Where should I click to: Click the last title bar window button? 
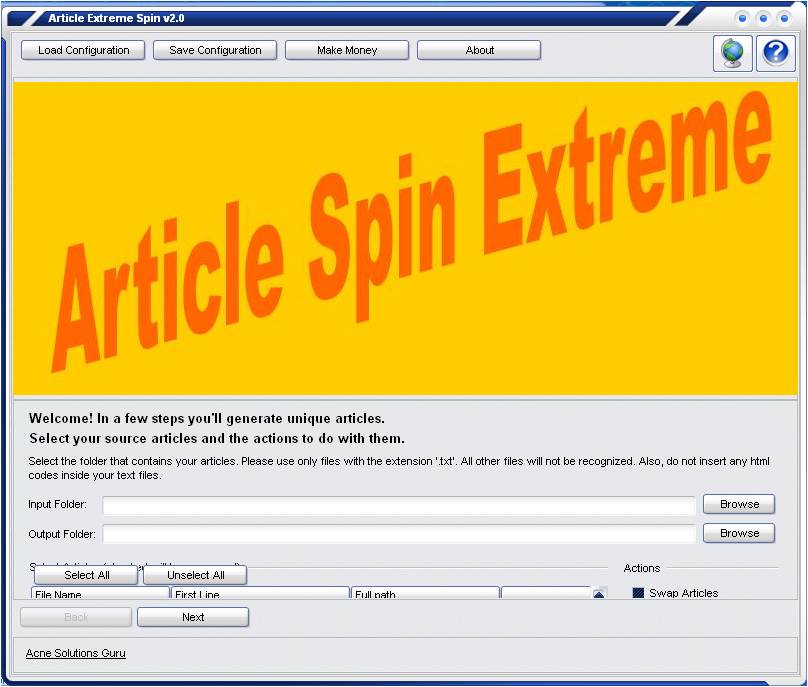784,19
